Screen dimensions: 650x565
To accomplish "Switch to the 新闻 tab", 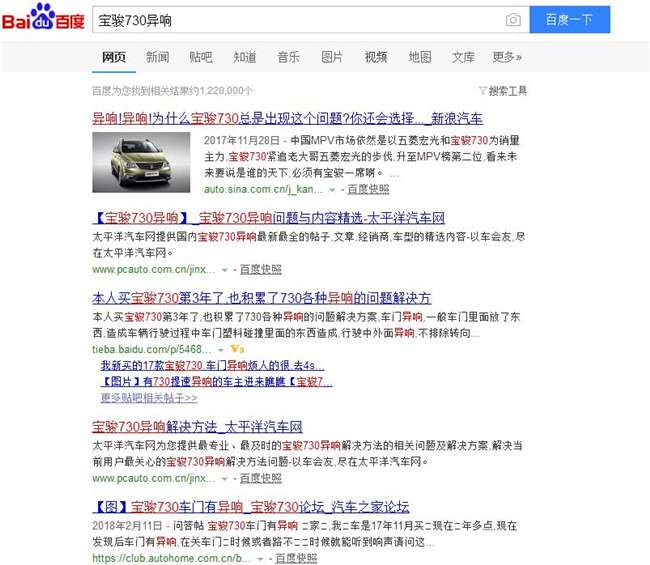I will point(158,57).
